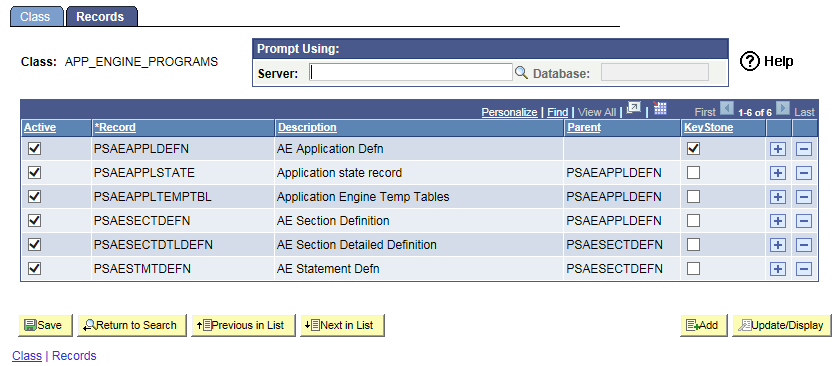Click the APP_ENGINE_PROGRAMS class name
Screen dimensions: 832x366
coord(141,62)
